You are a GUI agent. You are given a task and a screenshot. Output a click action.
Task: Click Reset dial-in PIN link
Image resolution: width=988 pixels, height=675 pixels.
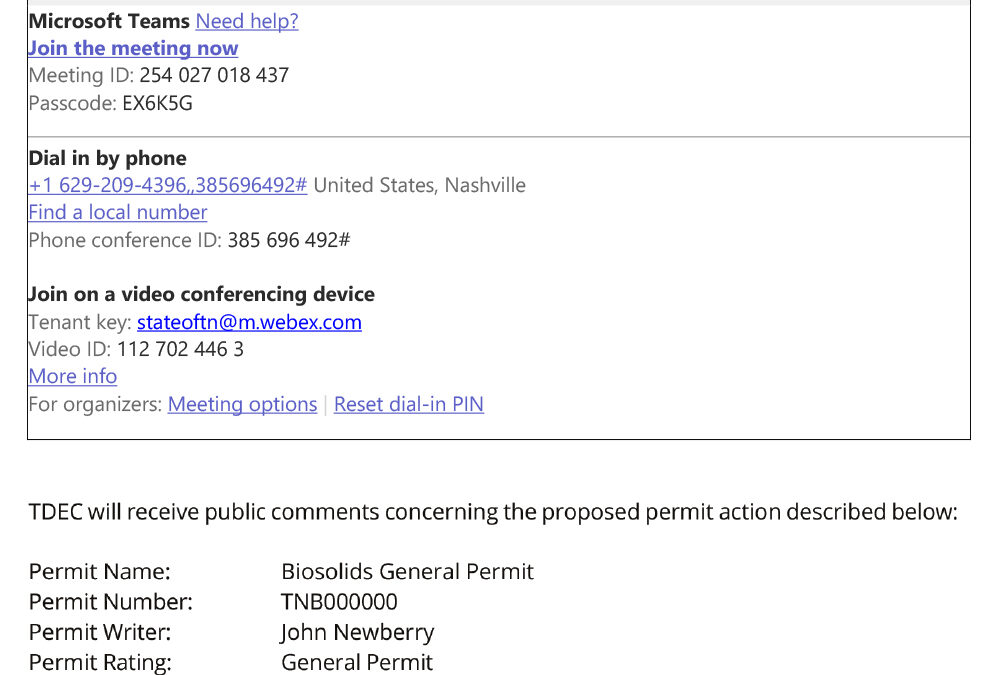point(409,404)
